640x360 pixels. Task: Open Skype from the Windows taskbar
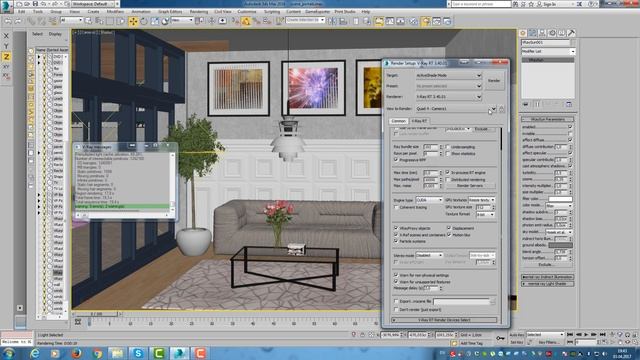click(x=138, y=353)
